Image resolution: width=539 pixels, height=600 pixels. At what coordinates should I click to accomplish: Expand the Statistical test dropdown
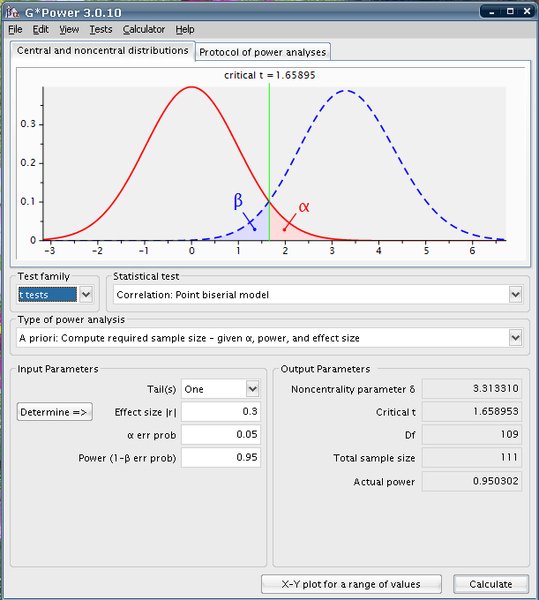pos(515,295)
